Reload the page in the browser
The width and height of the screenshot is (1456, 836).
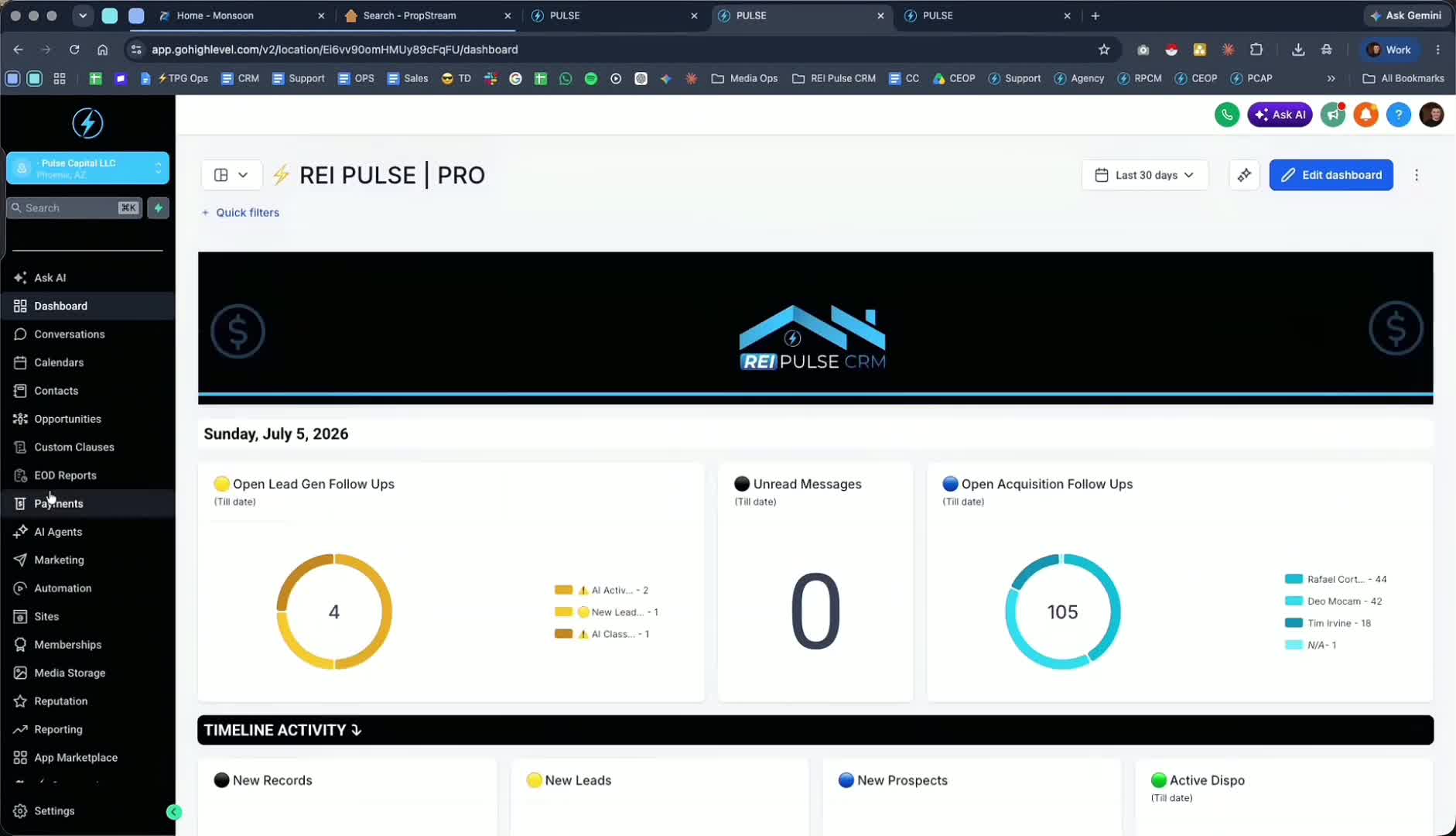coord(74,50)
